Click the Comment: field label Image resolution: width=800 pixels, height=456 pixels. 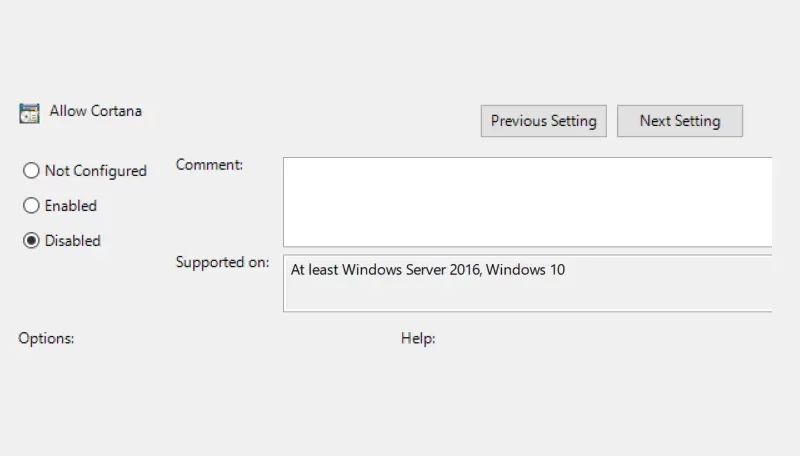(209, 165)
